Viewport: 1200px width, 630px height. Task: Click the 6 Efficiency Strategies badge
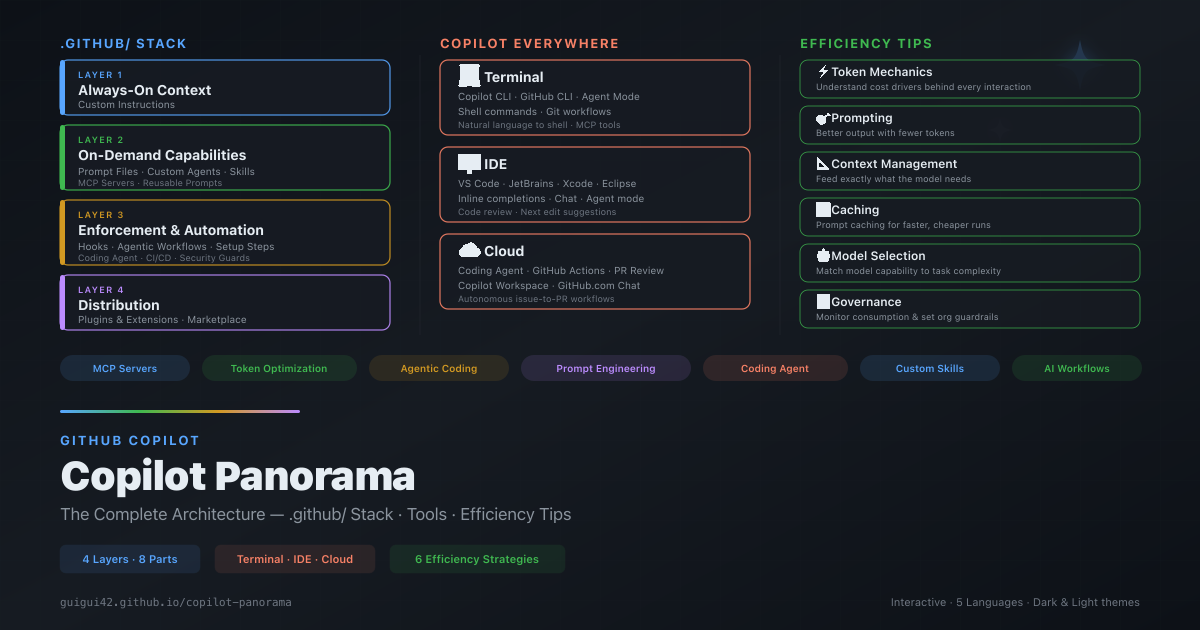[x=477, y=559]
